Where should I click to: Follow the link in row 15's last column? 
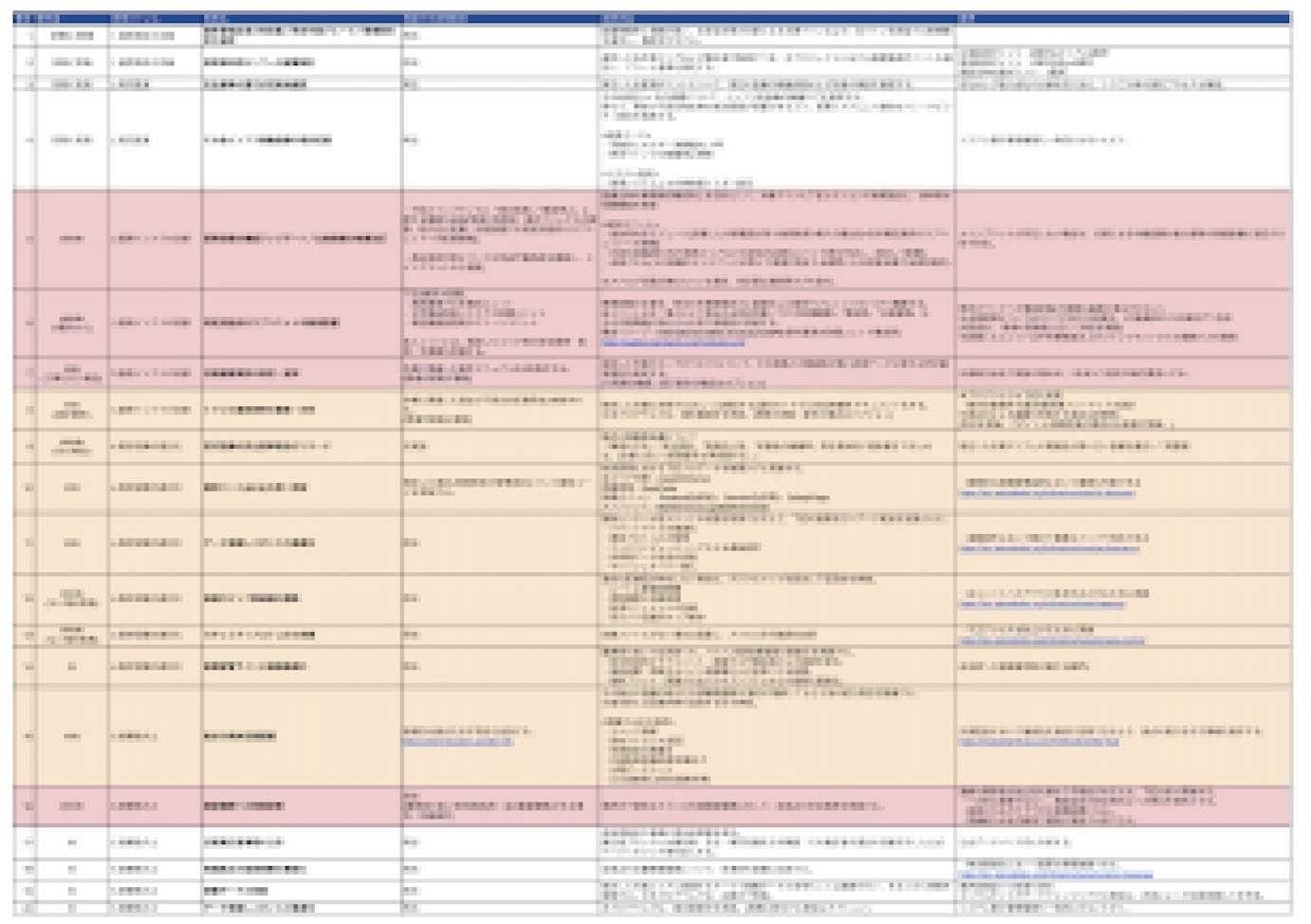(x=1038, y=743)
